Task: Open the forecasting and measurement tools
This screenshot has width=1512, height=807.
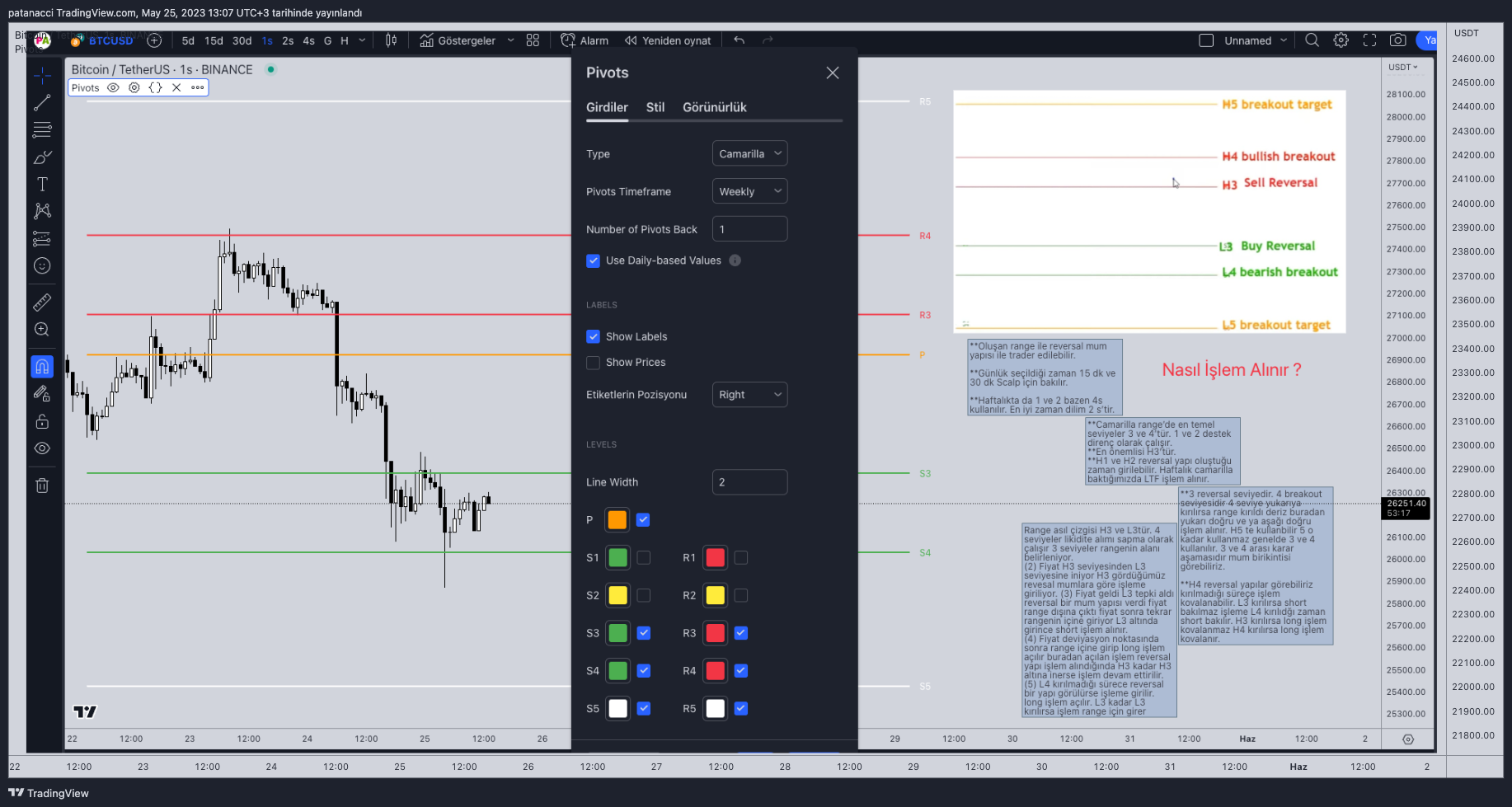Action: click(42, 239)
